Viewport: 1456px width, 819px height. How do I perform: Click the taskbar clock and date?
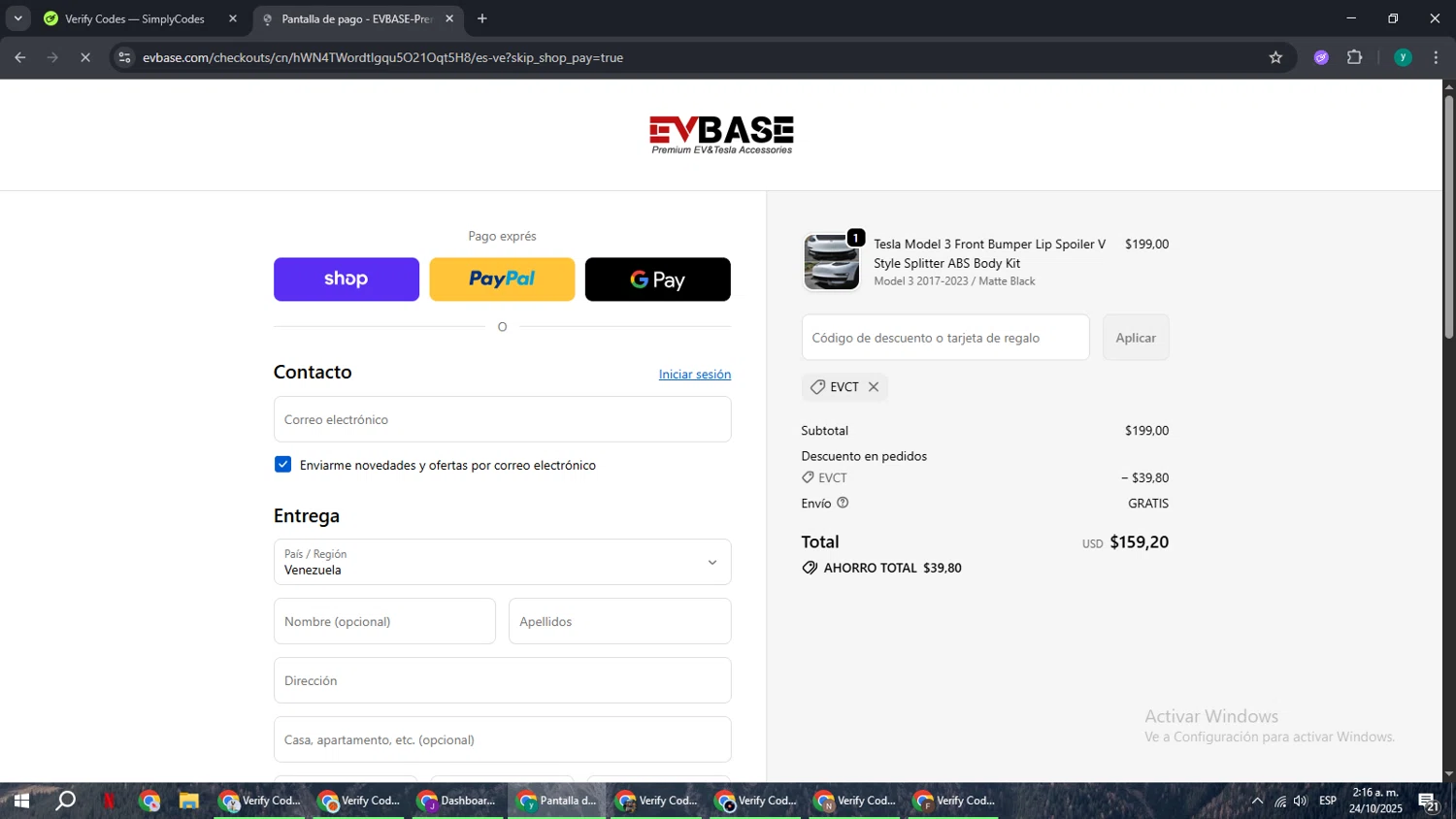click(1375, 801)
